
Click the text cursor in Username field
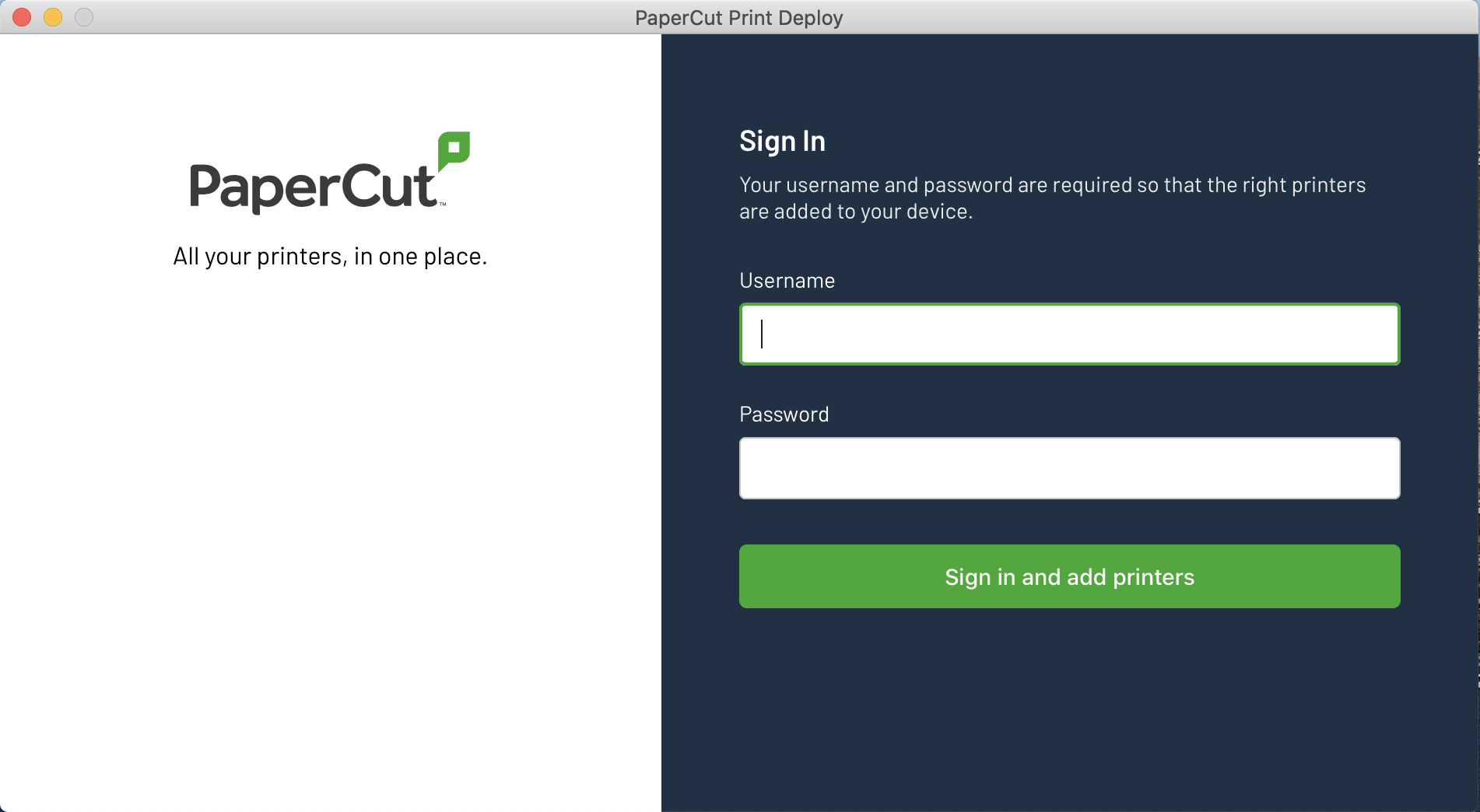click(x=762, y=334)
